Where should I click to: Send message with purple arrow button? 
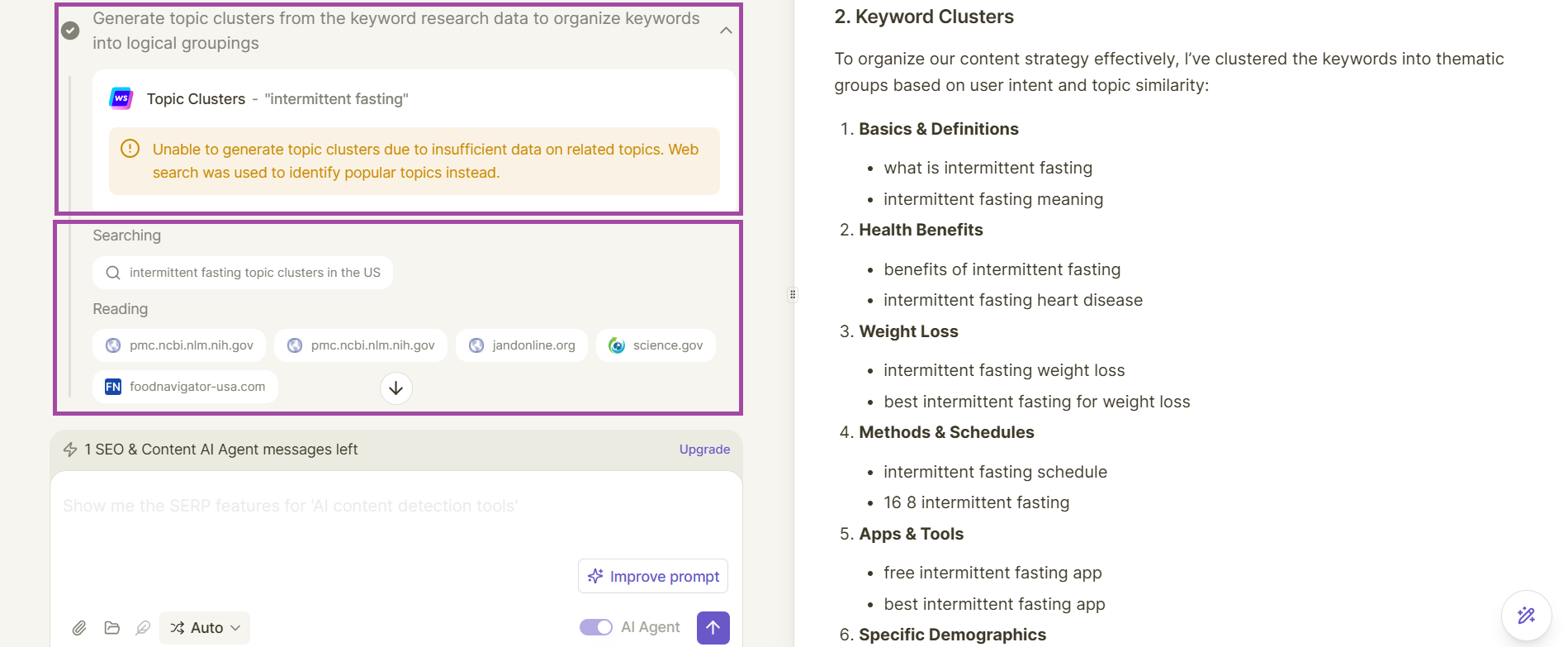pos(713,628)
